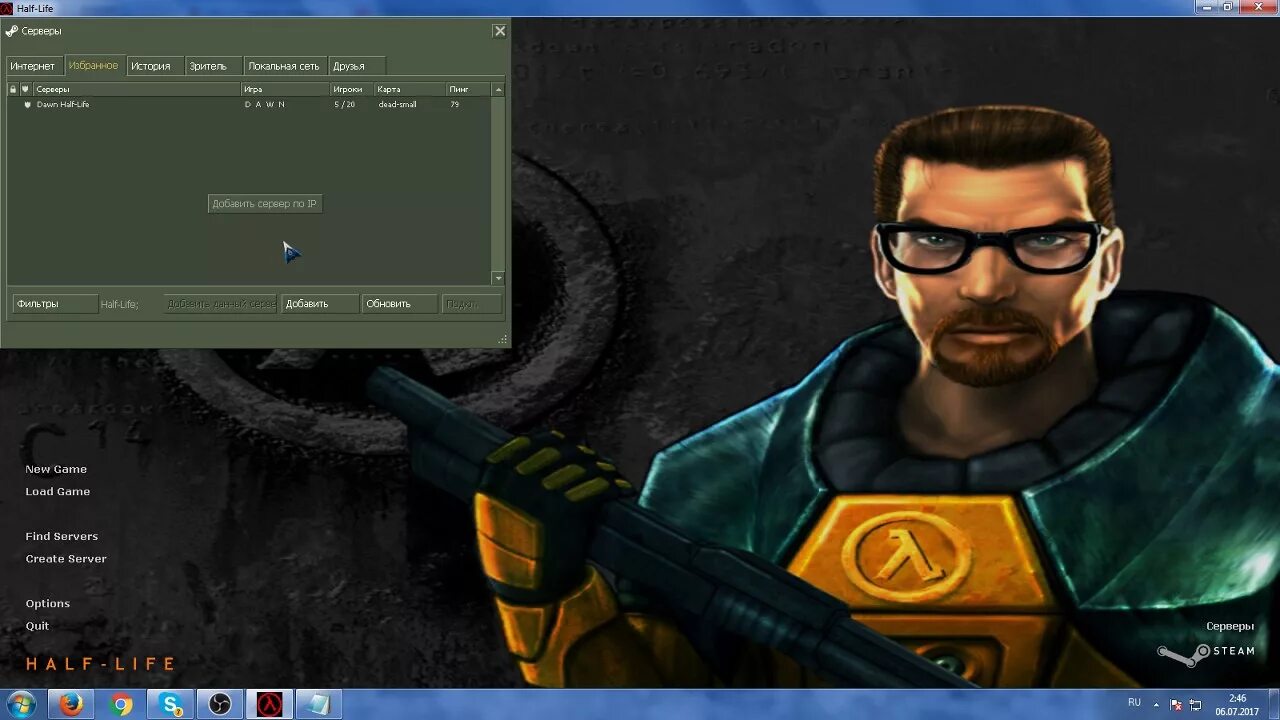Open the Интернет servers tab
Image resolution: width=1280 pixels, height=720 pixels.
33,66
